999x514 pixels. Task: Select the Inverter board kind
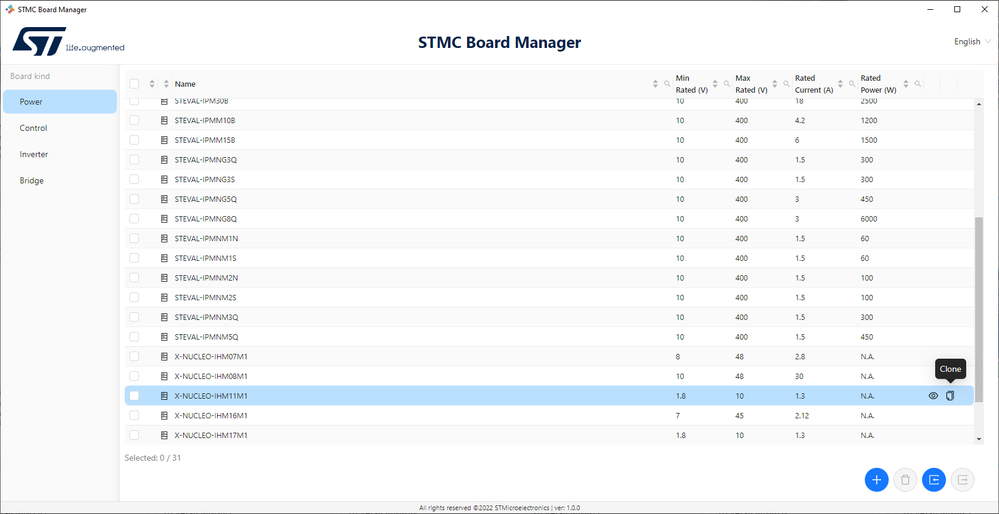tap(60, 154)
